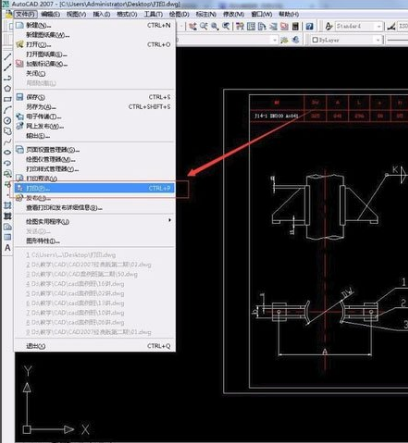Expand the layer list dropdown arrow
This screenshot has height=443, width=408.
[x=275, y=40]
